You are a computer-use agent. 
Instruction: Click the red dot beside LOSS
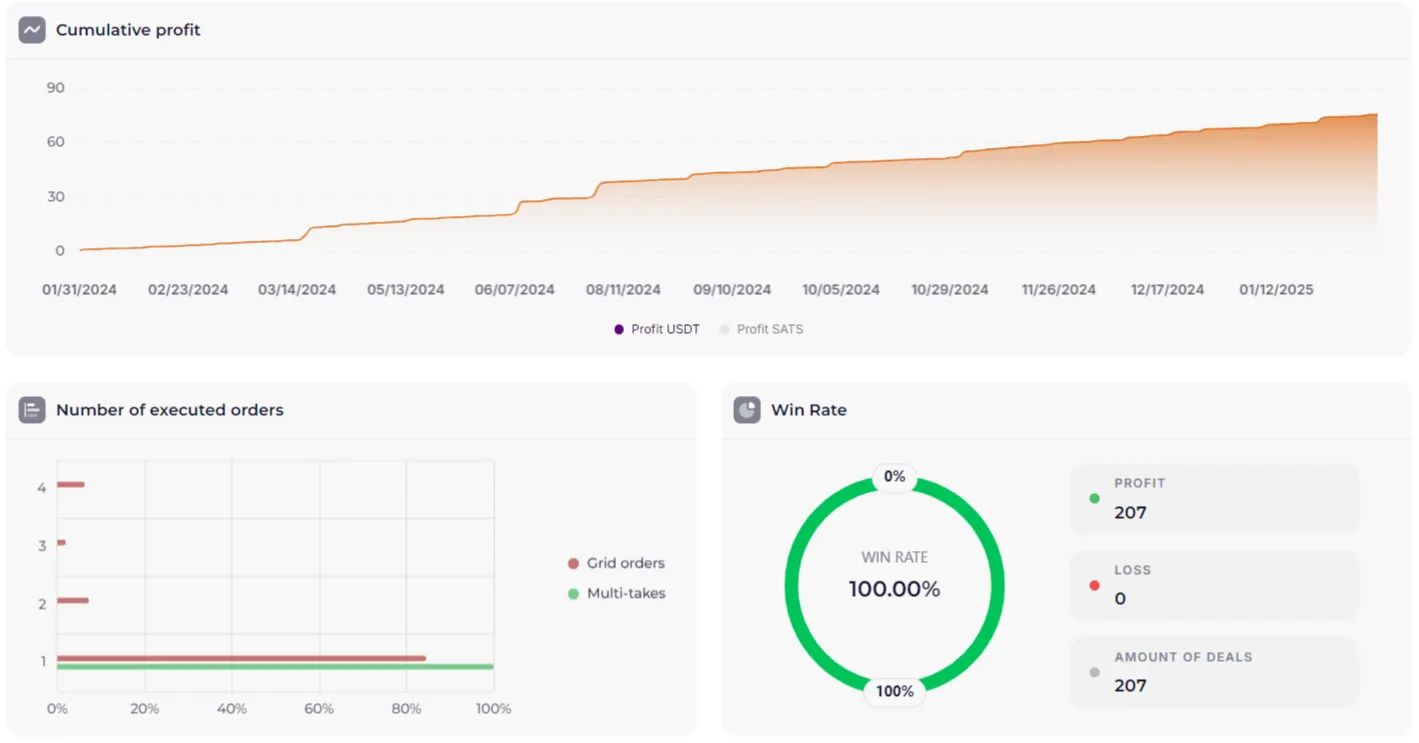click(1094, 585)
